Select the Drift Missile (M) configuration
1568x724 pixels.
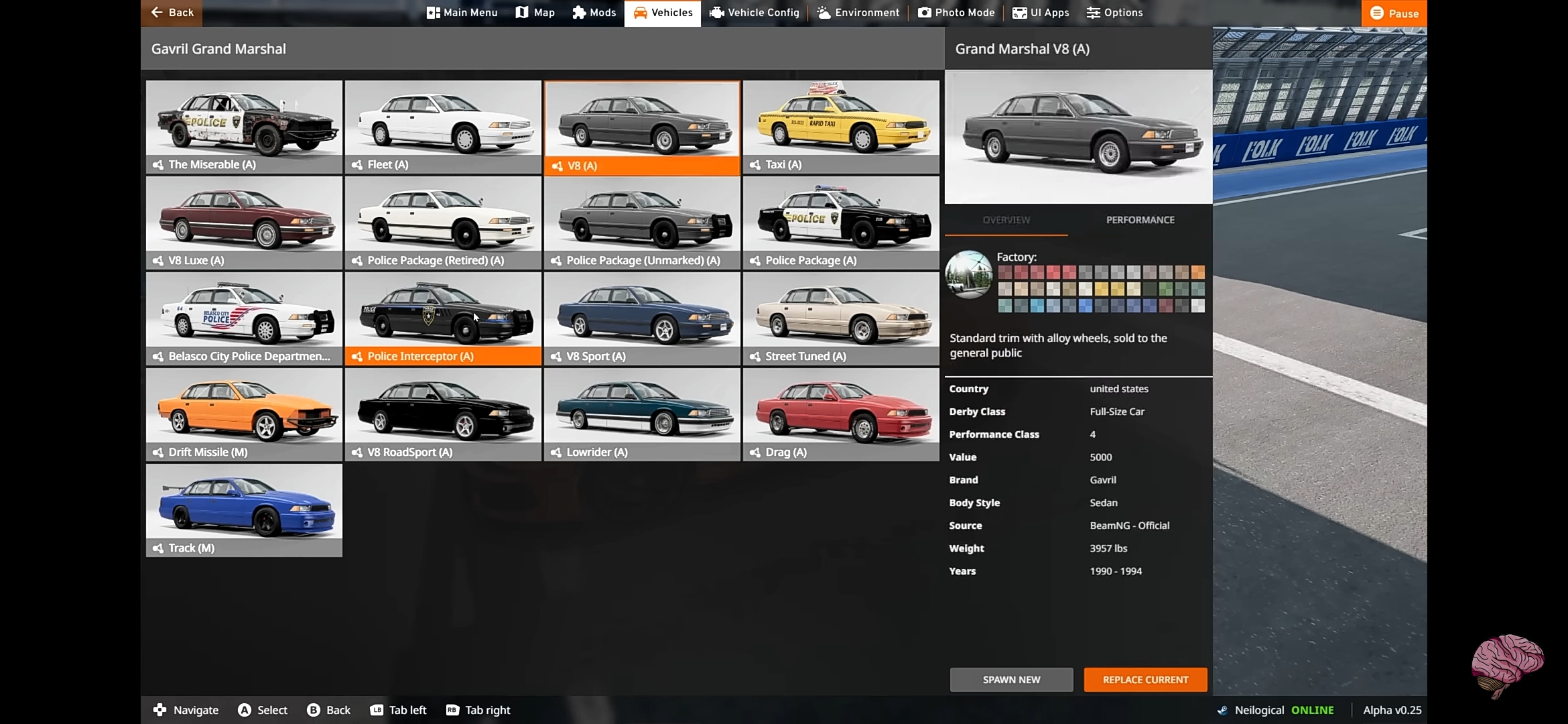[244, 414]
